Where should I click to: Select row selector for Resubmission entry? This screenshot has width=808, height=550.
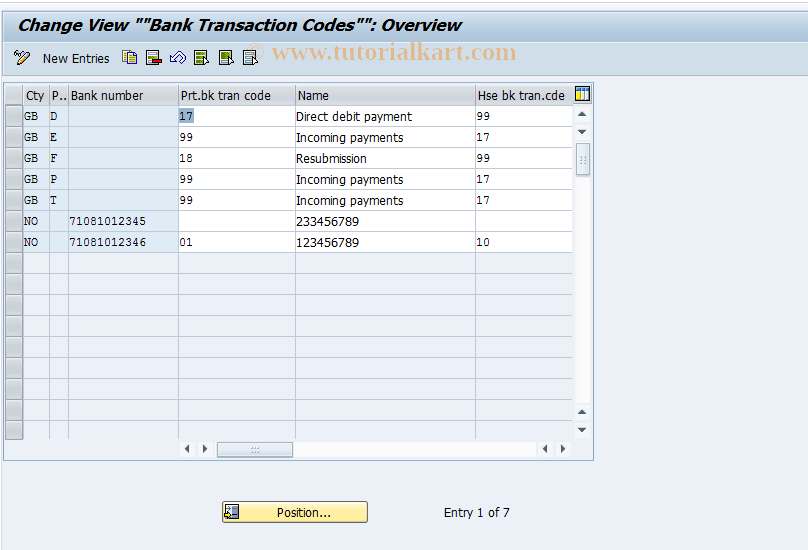14,158
